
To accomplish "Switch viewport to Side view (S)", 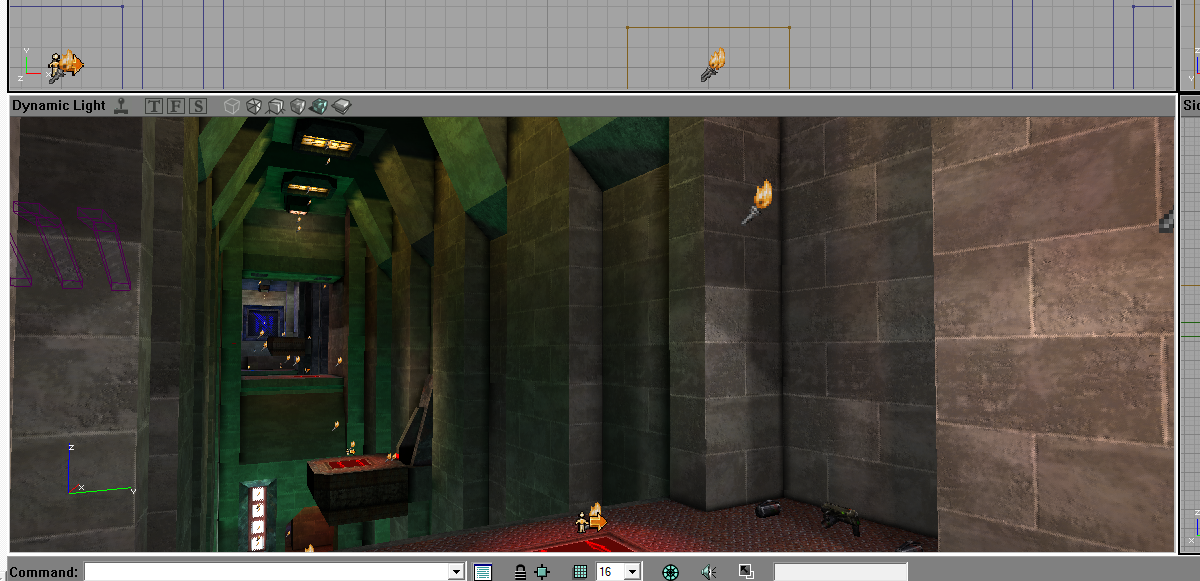I will [x=197, y=105].
